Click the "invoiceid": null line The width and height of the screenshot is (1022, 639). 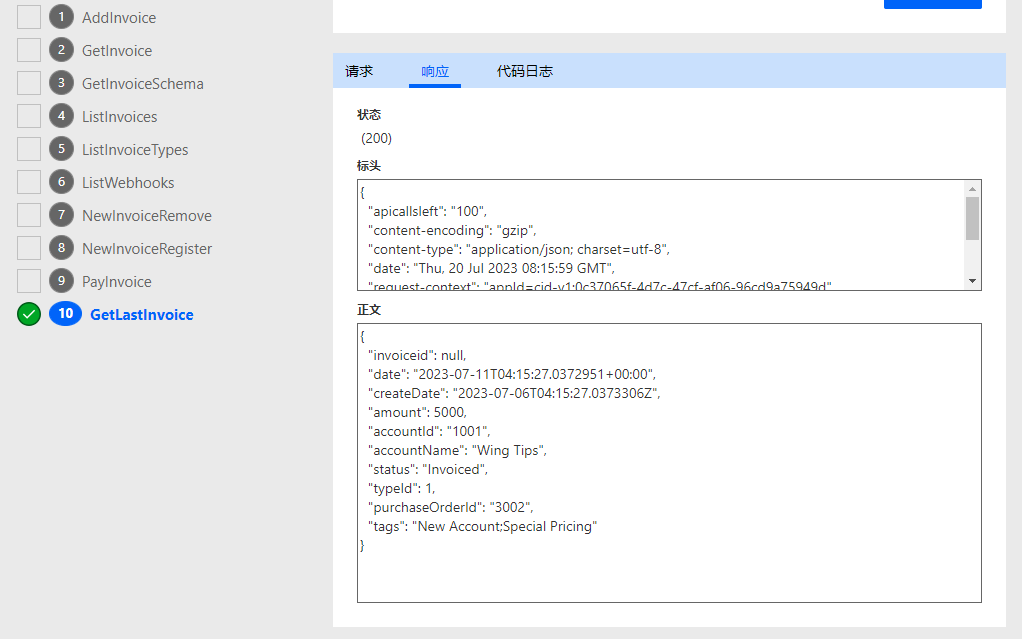(x=417, y=355)
